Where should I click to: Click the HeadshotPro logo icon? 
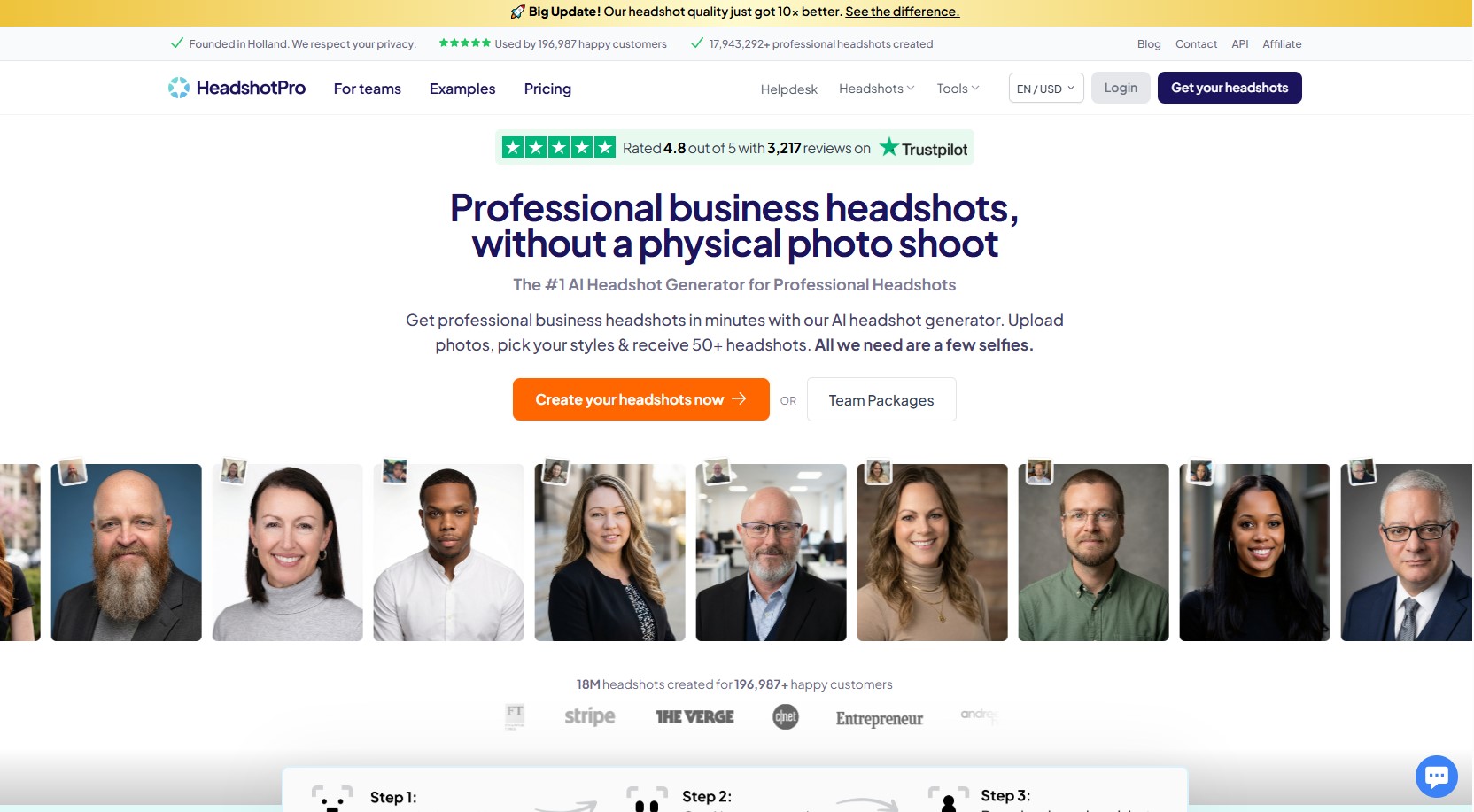pyautogui.click(x=179, y=88)
